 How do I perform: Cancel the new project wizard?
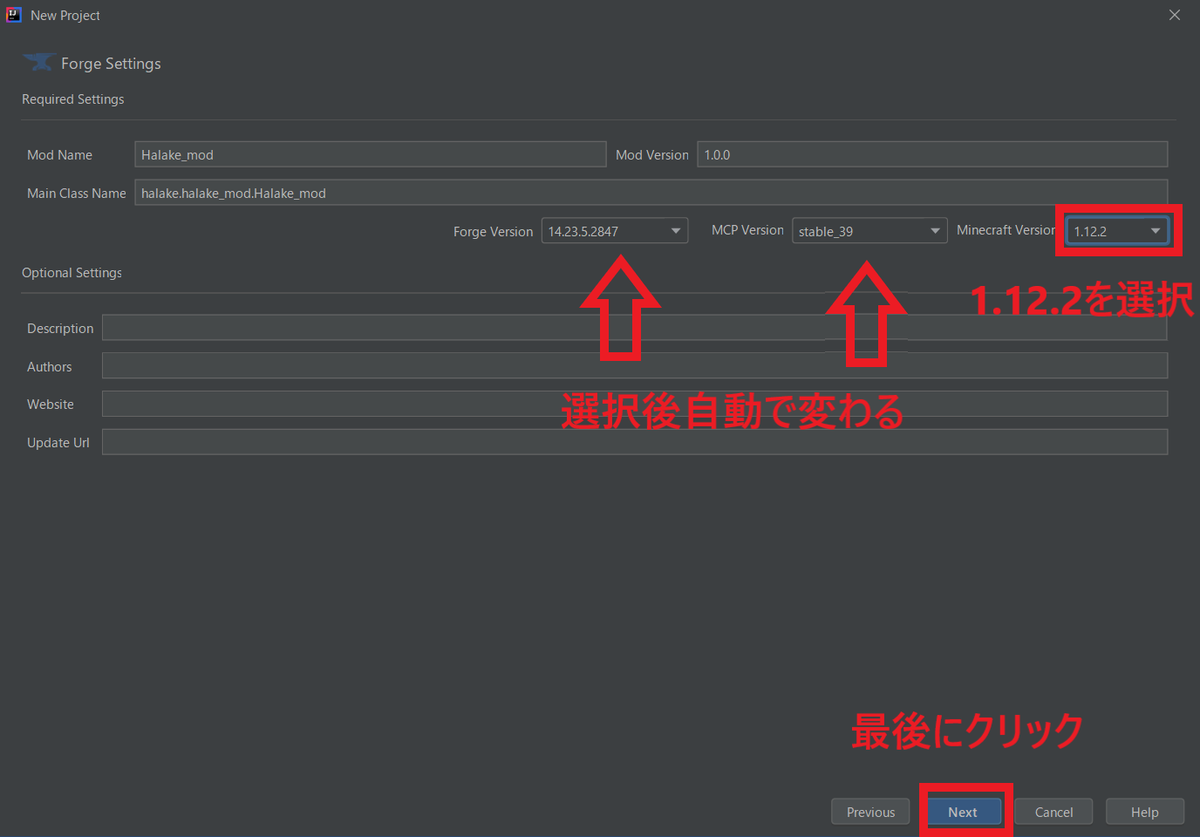(x=1054, y=812)
